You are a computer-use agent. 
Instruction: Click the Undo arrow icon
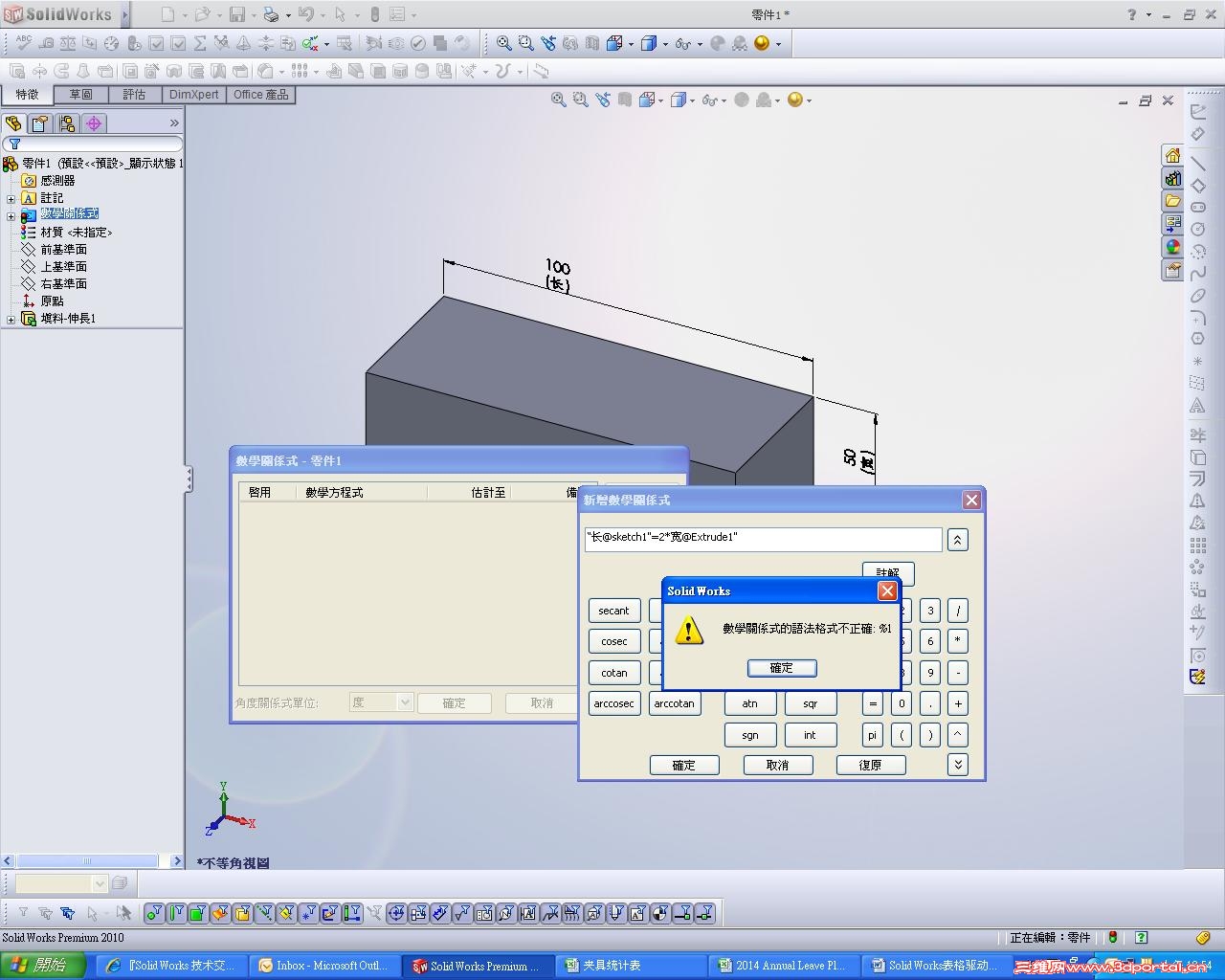(x=305, y=14)
